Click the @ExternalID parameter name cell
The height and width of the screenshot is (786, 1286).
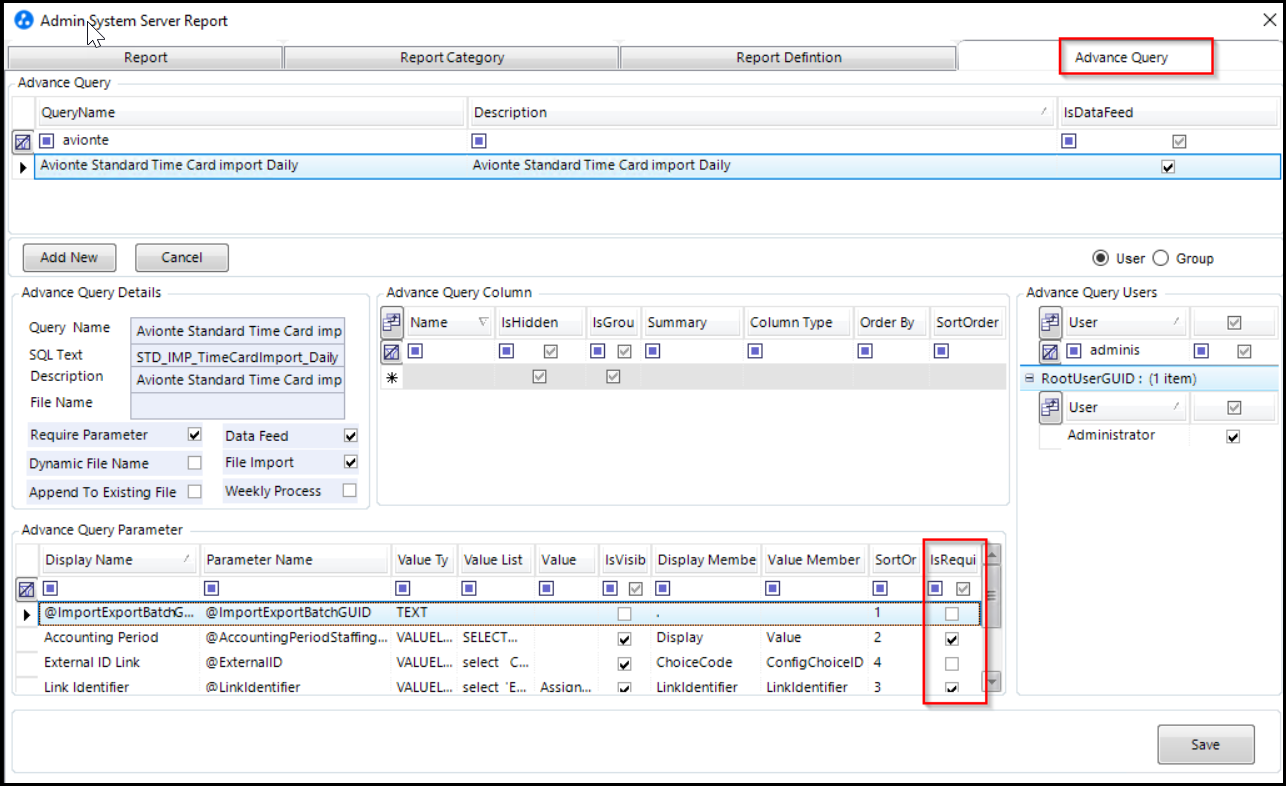[x=295, y=662]
